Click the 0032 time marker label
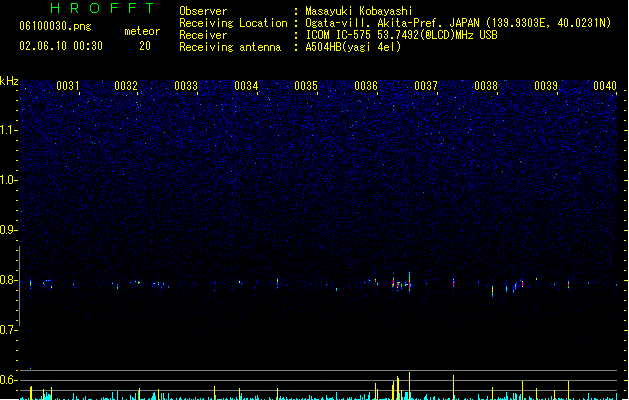 coord(126,86)
